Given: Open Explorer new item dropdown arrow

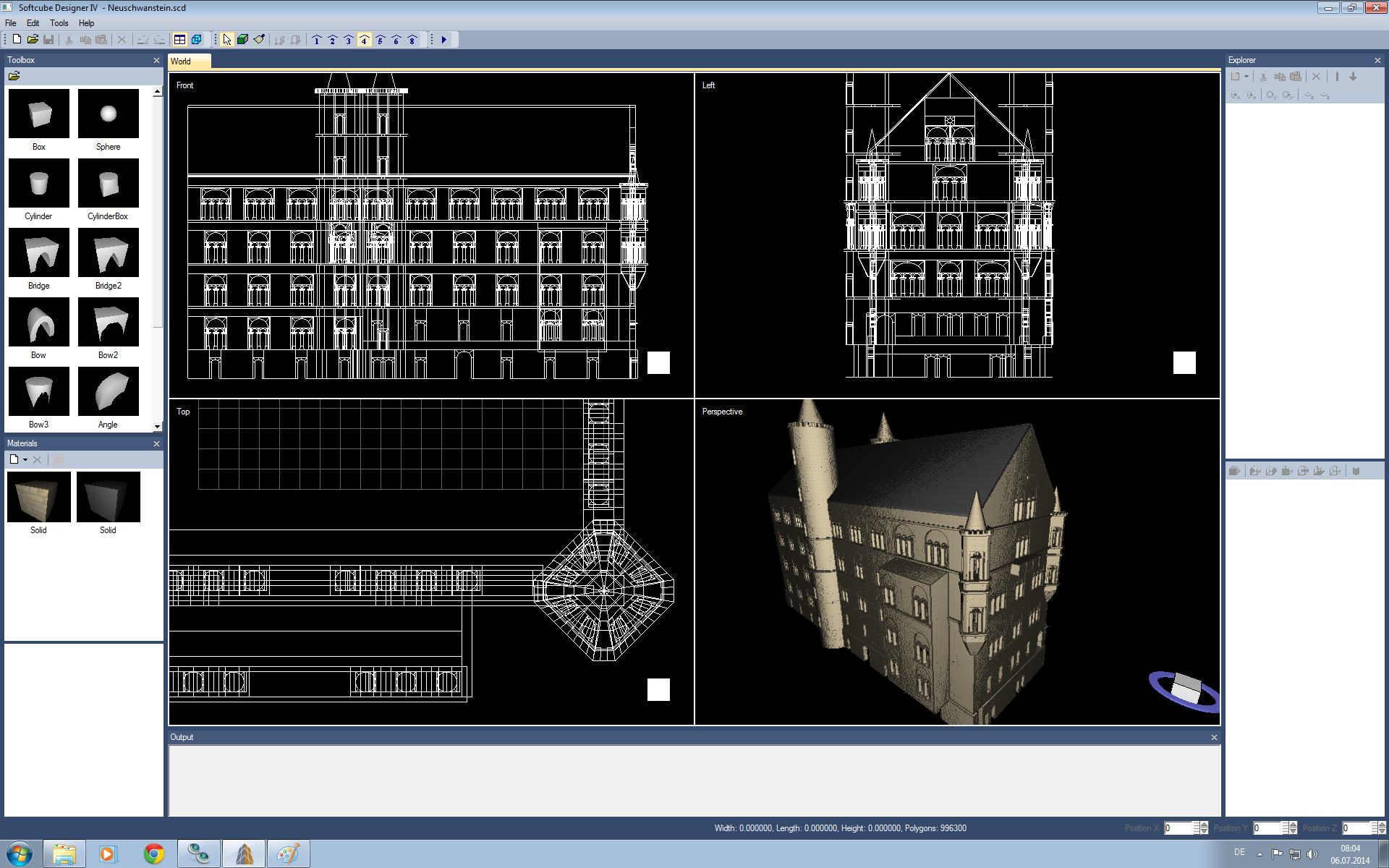Looking at the screenshot, I should click(1246, 77).
